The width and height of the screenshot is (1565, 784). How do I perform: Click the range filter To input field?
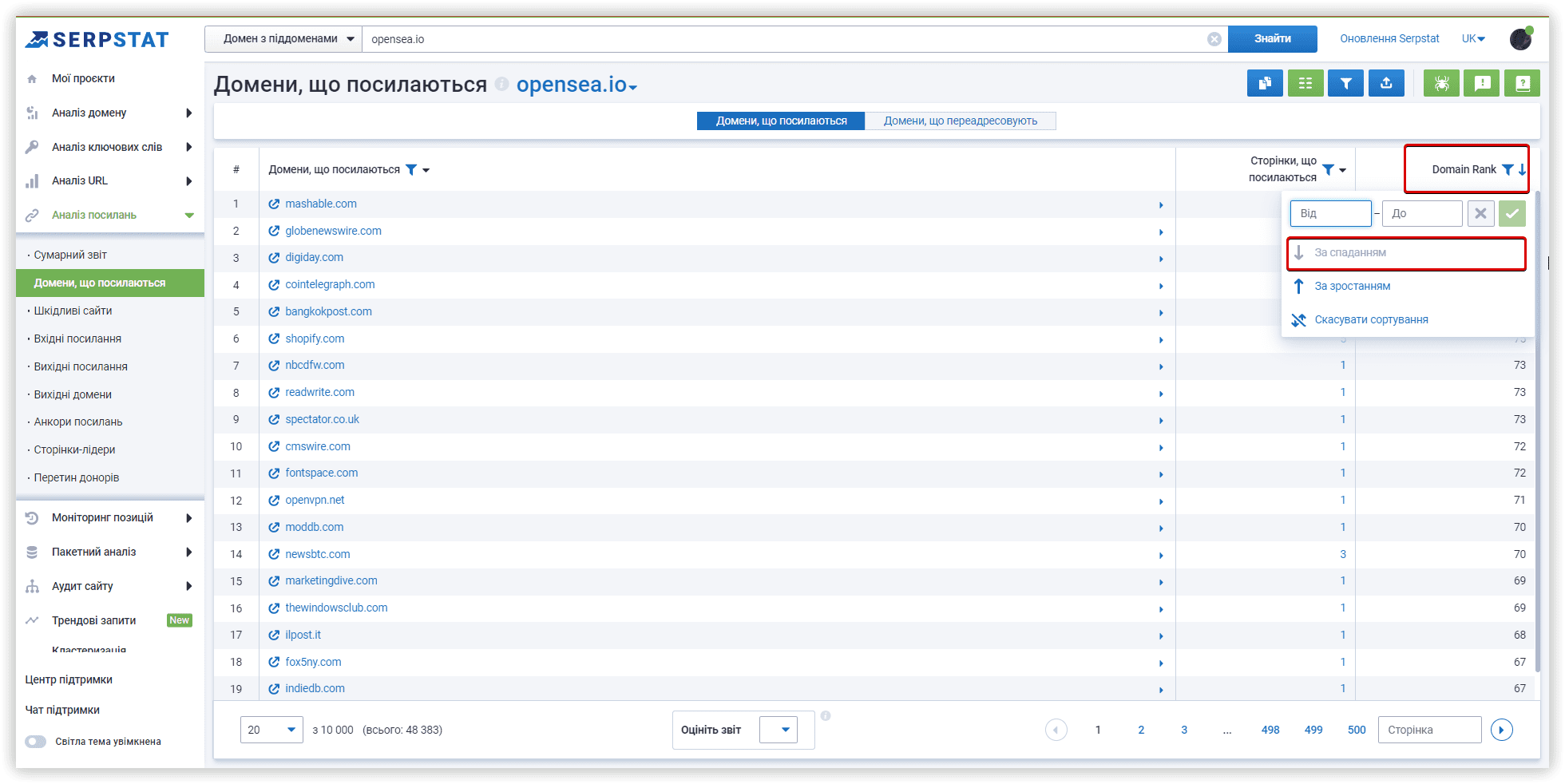[1422, 213]
